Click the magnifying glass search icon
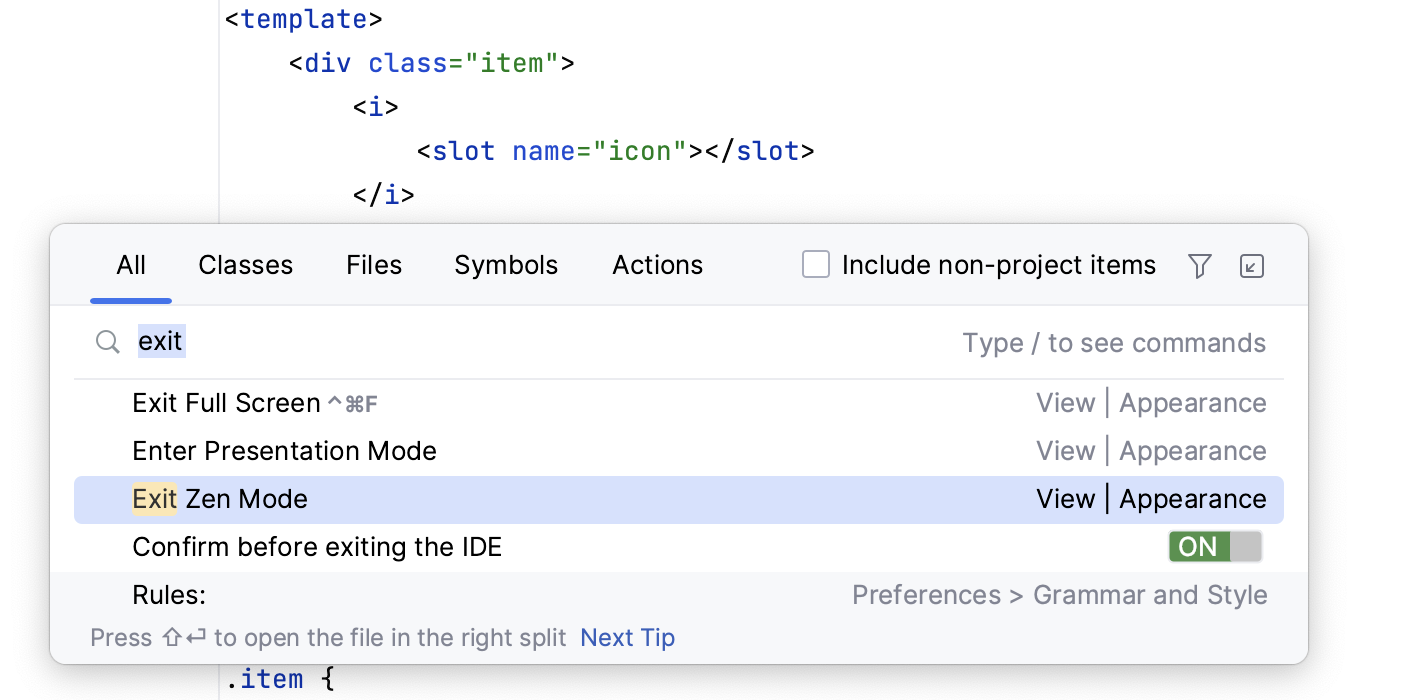Screen dimensions: 1412x700 coord(107,341)
